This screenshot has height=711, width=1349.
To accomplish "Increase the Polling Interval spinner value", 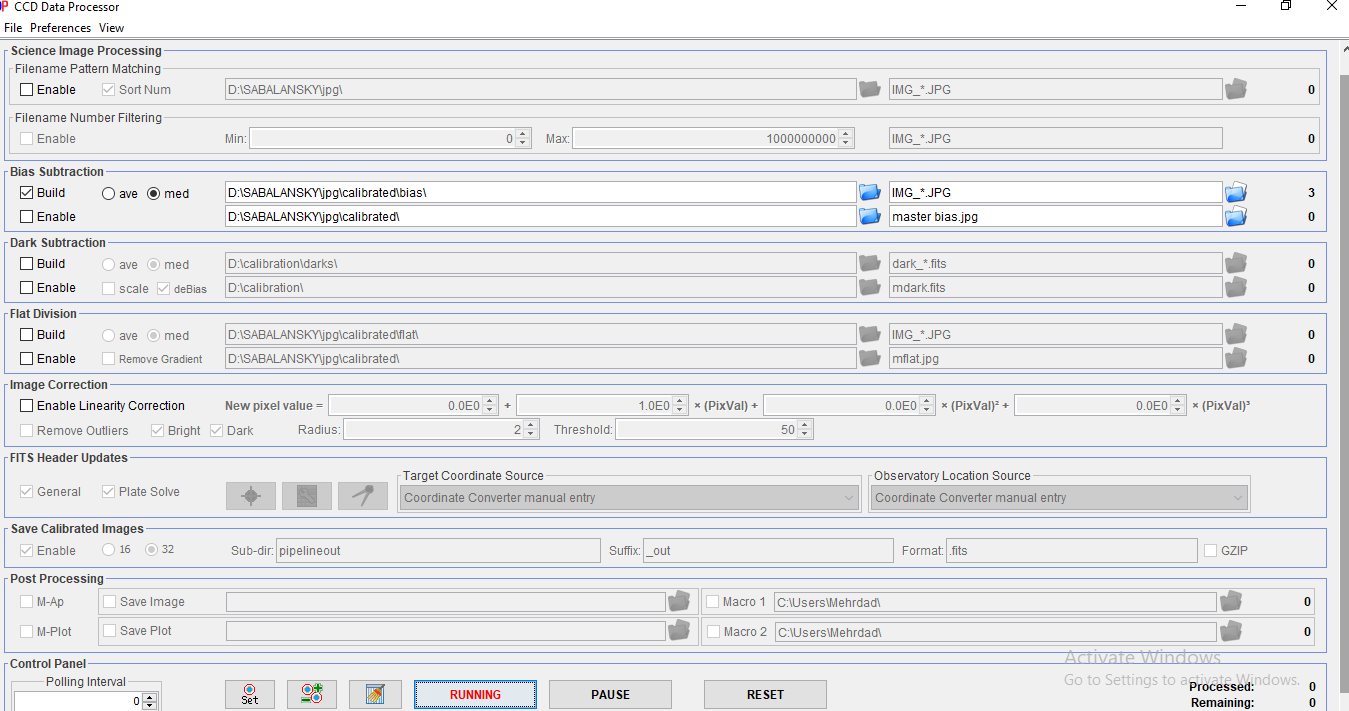I will [150, 697].
